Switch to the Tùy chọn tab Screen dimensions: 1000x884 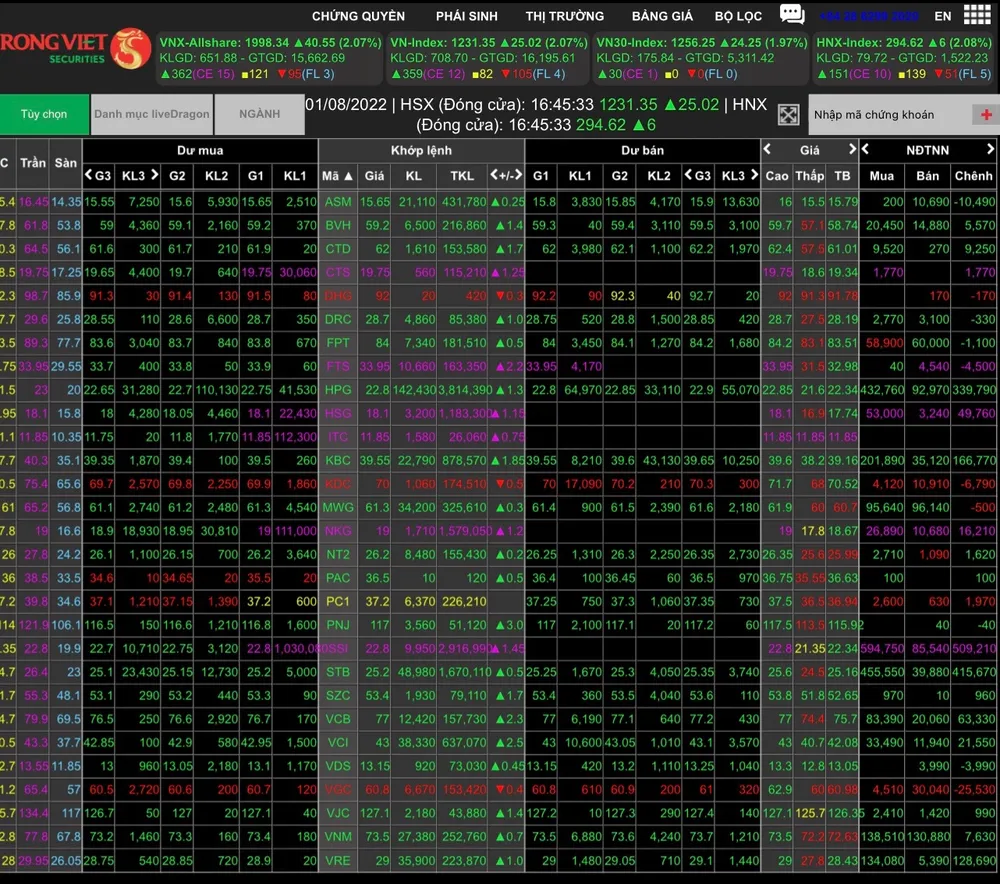tap(44, 114)
